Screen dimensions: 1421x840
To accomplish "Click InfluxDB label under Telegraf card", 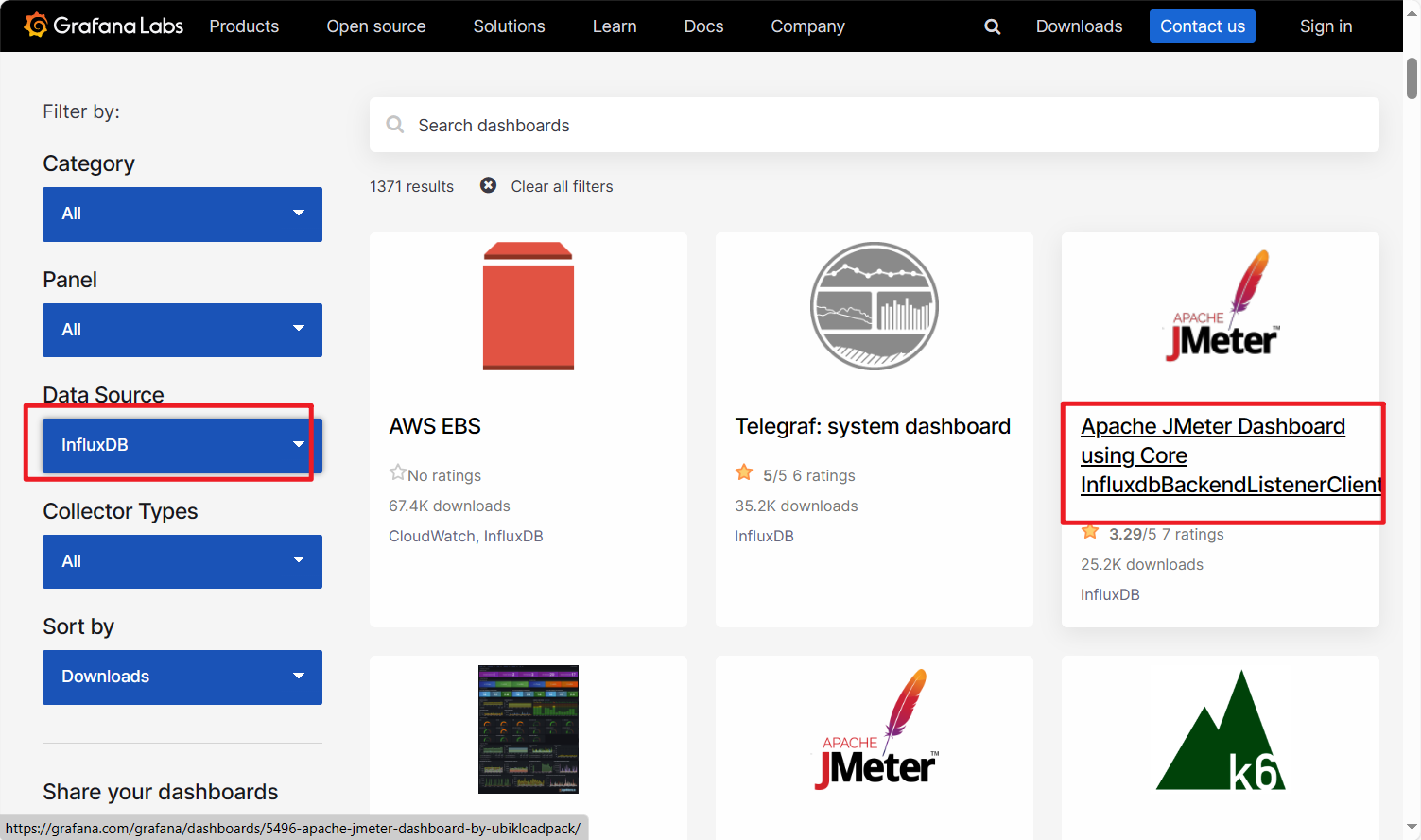I will coord(764,536).
